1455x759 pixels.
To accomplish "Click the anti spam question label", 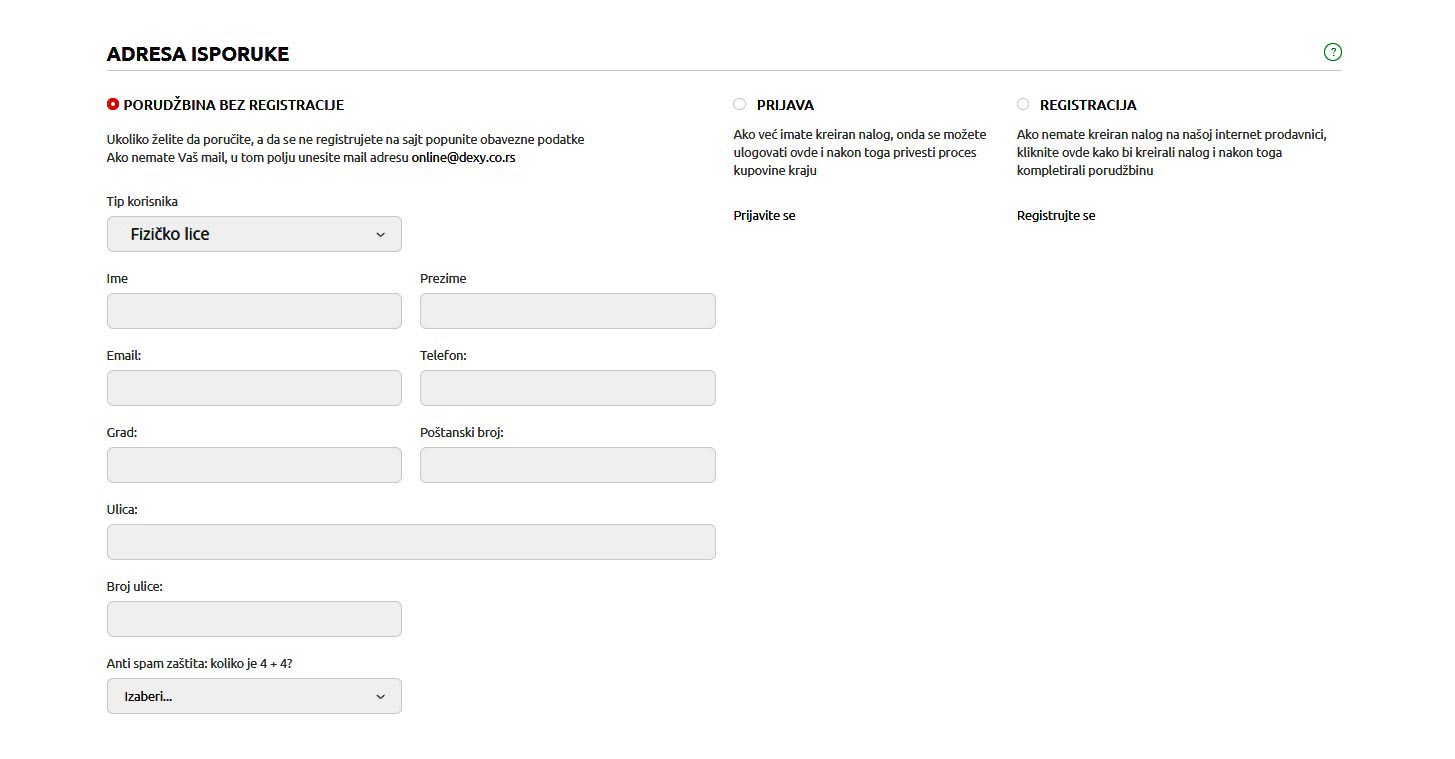I will pyautogui.click(x=199, y=663).
